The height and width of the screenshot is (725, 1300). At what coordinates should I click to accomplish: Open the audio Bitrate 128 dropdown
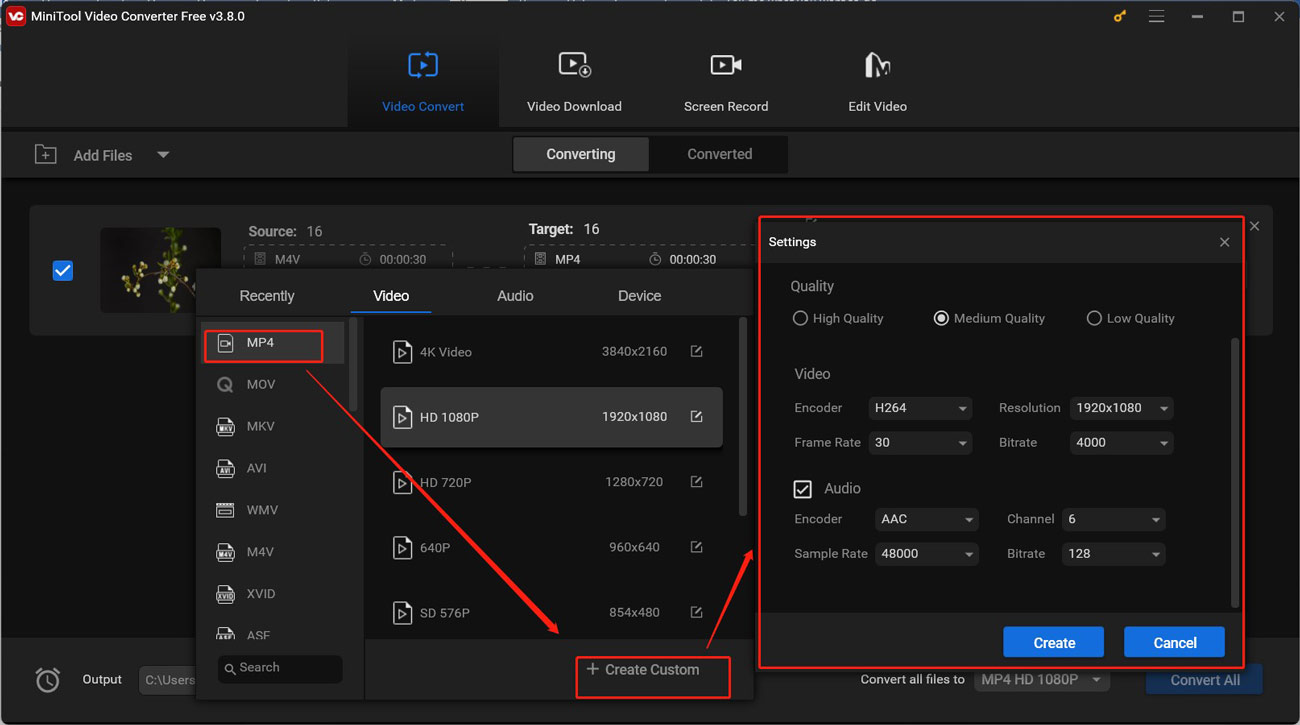1113,554
